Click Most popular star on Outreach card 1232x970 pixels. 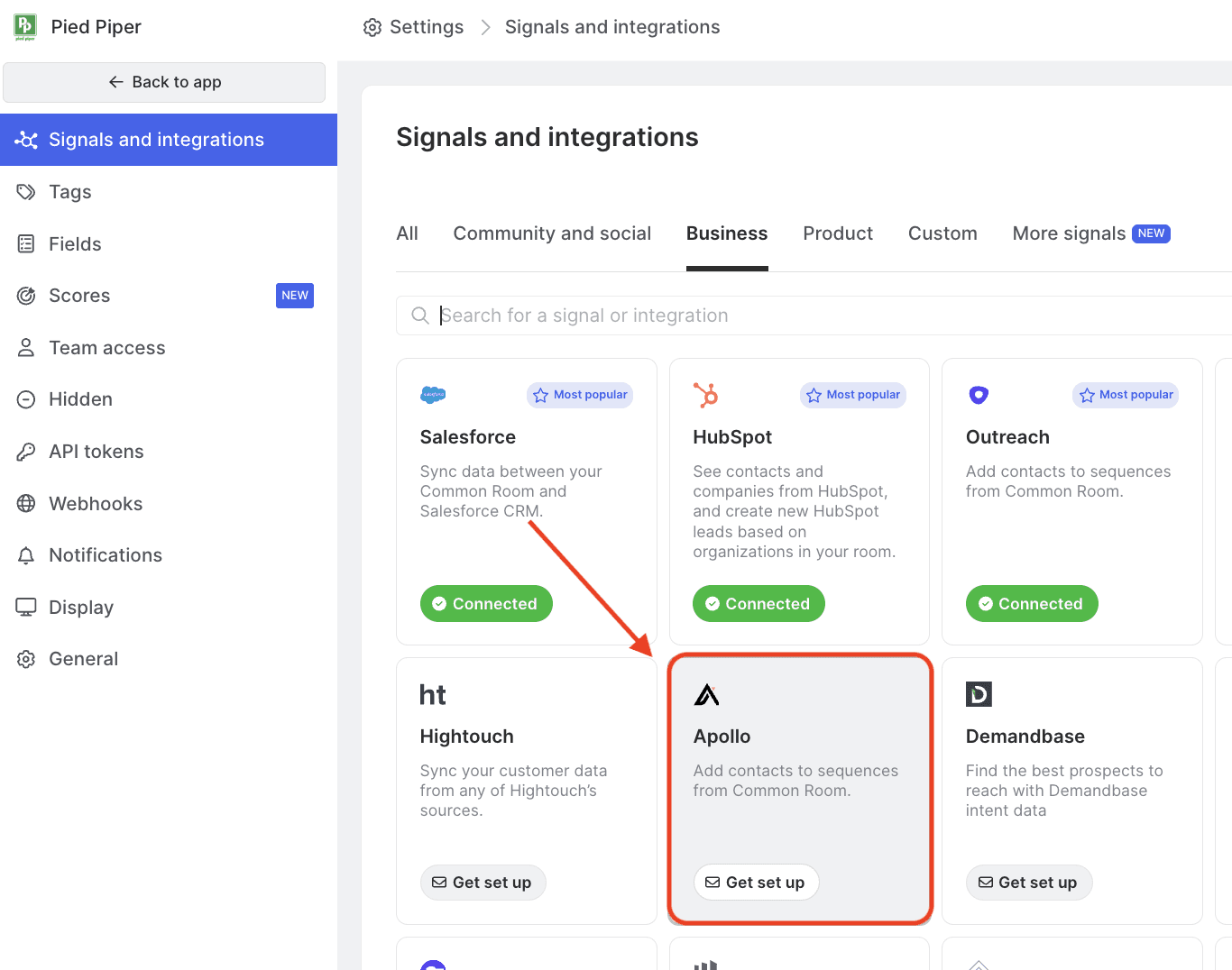pyautogui.click(x=1087, y=395)
